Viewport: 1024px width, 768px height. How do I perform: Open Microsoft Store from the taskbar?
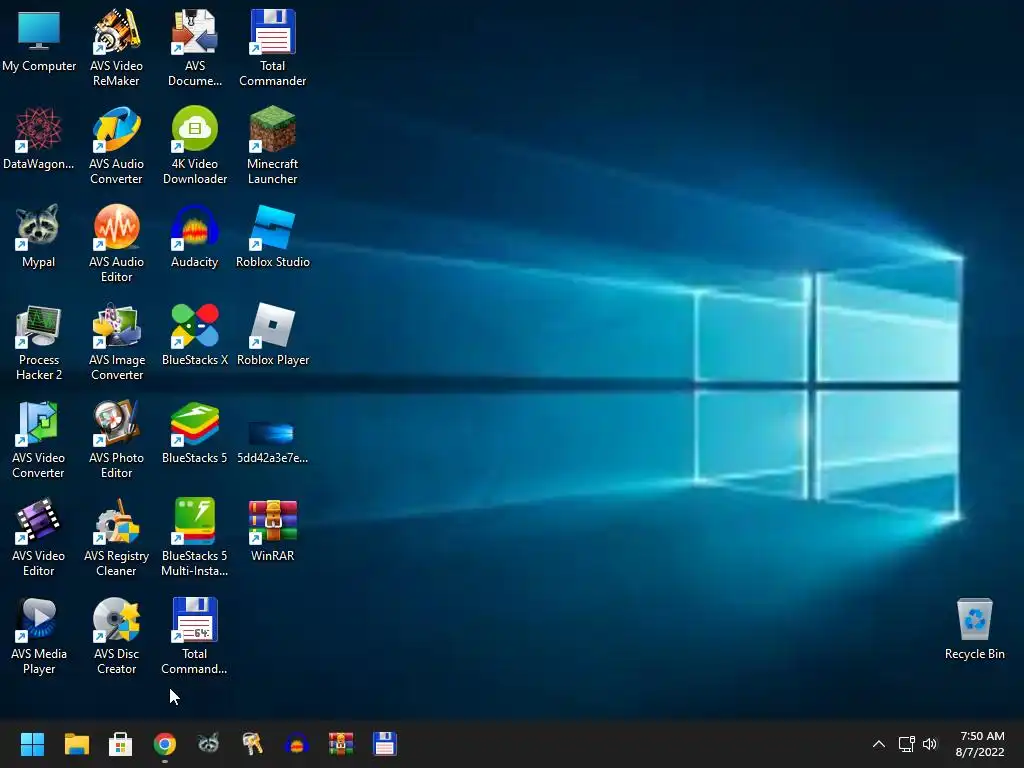pyautogui.click(x=120, y=744)
